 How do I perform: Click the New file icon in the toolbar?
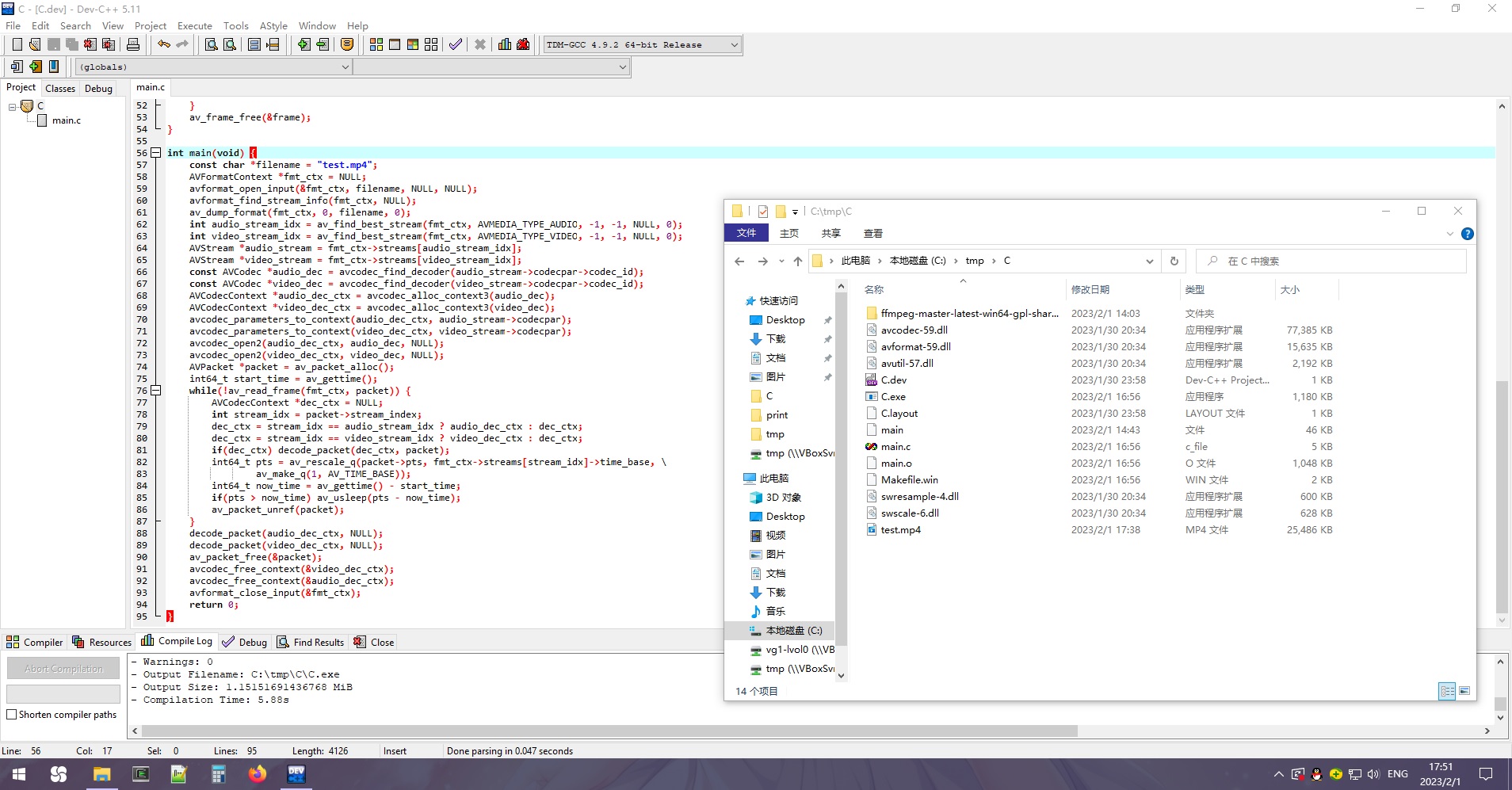tap(17, 44)
